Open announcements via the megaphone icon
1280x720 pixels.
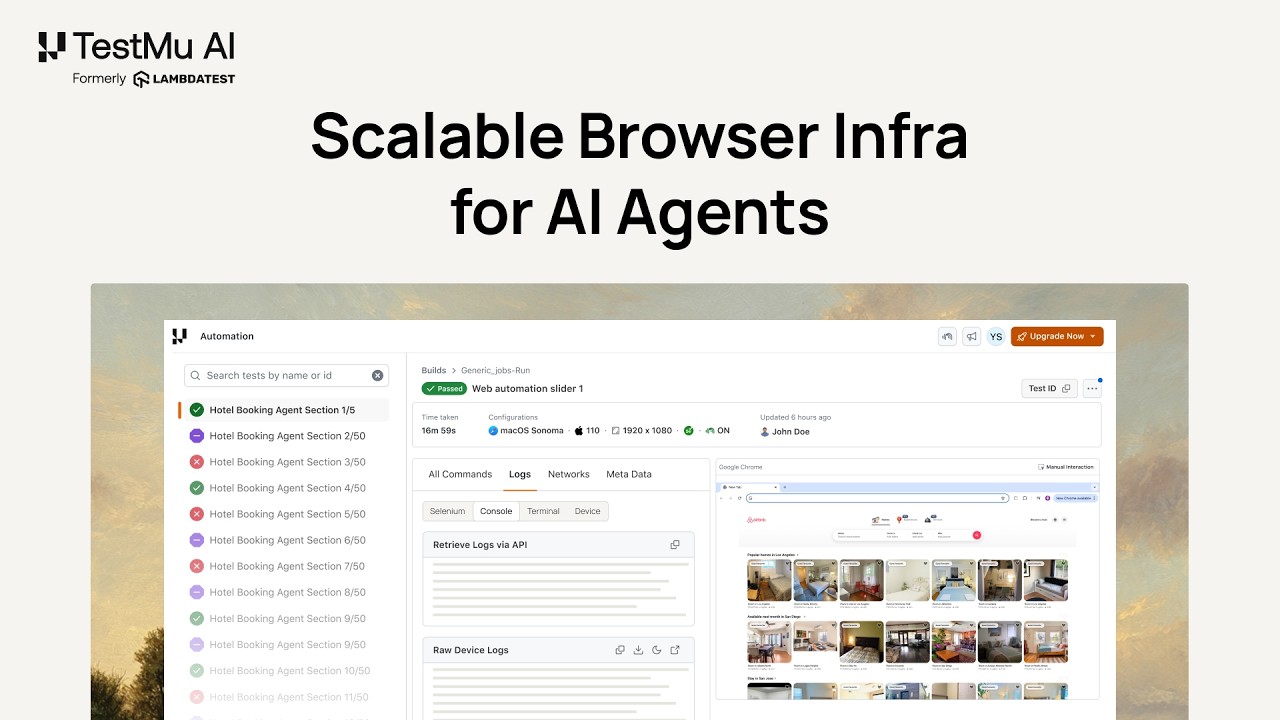(971, 336)
